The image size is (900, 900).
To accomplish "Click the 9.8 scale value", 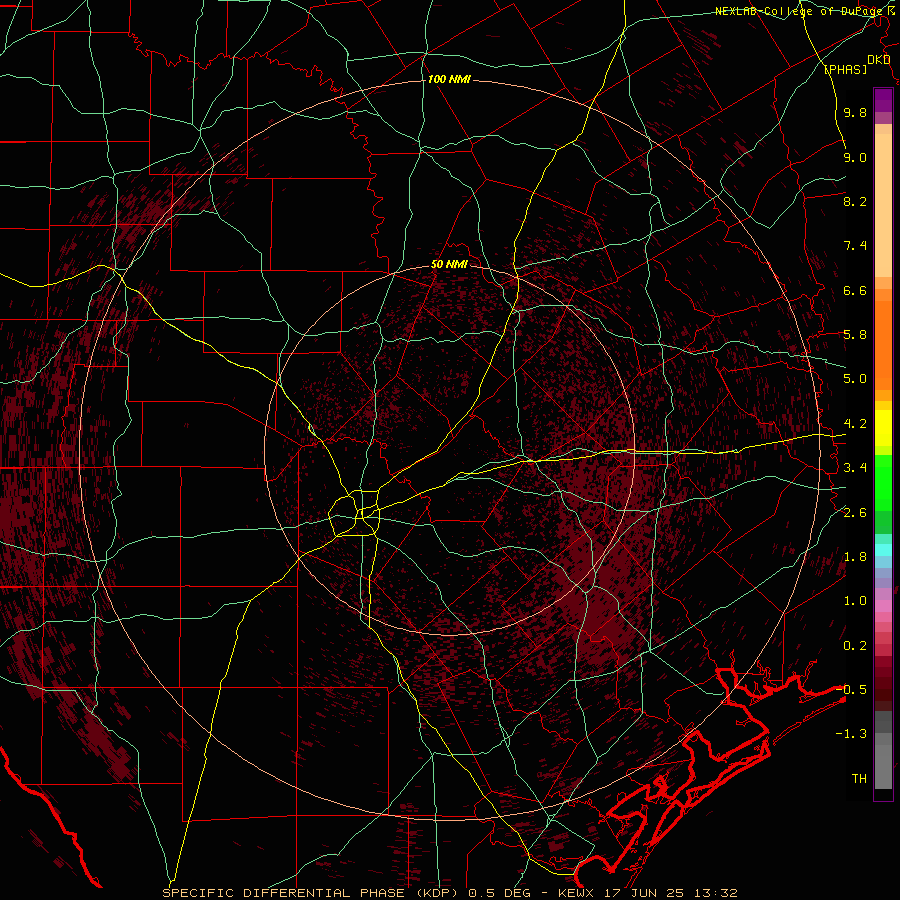I will tap(855, 112).
